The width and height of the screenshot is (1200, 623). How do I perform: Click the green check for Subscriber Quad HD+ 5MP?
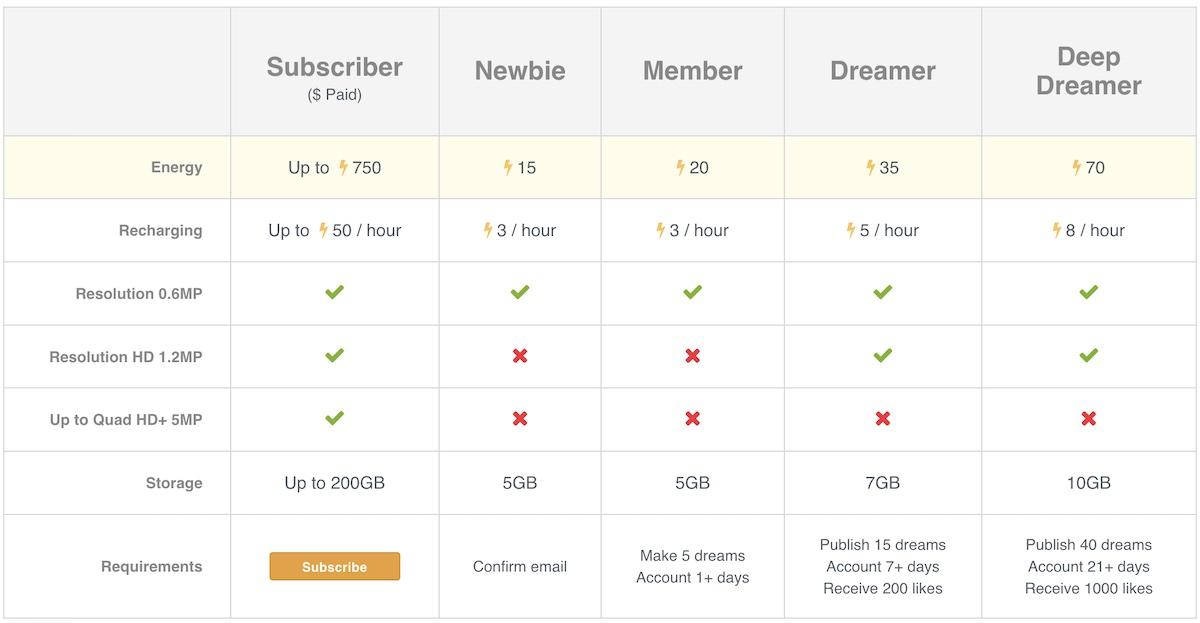tap(335, 418)
